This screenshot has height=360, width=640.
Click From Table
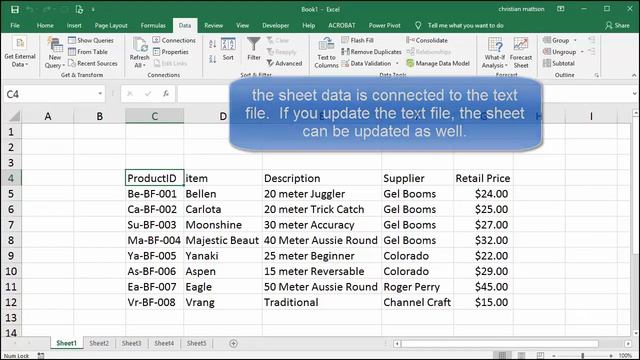pos(88,52)
